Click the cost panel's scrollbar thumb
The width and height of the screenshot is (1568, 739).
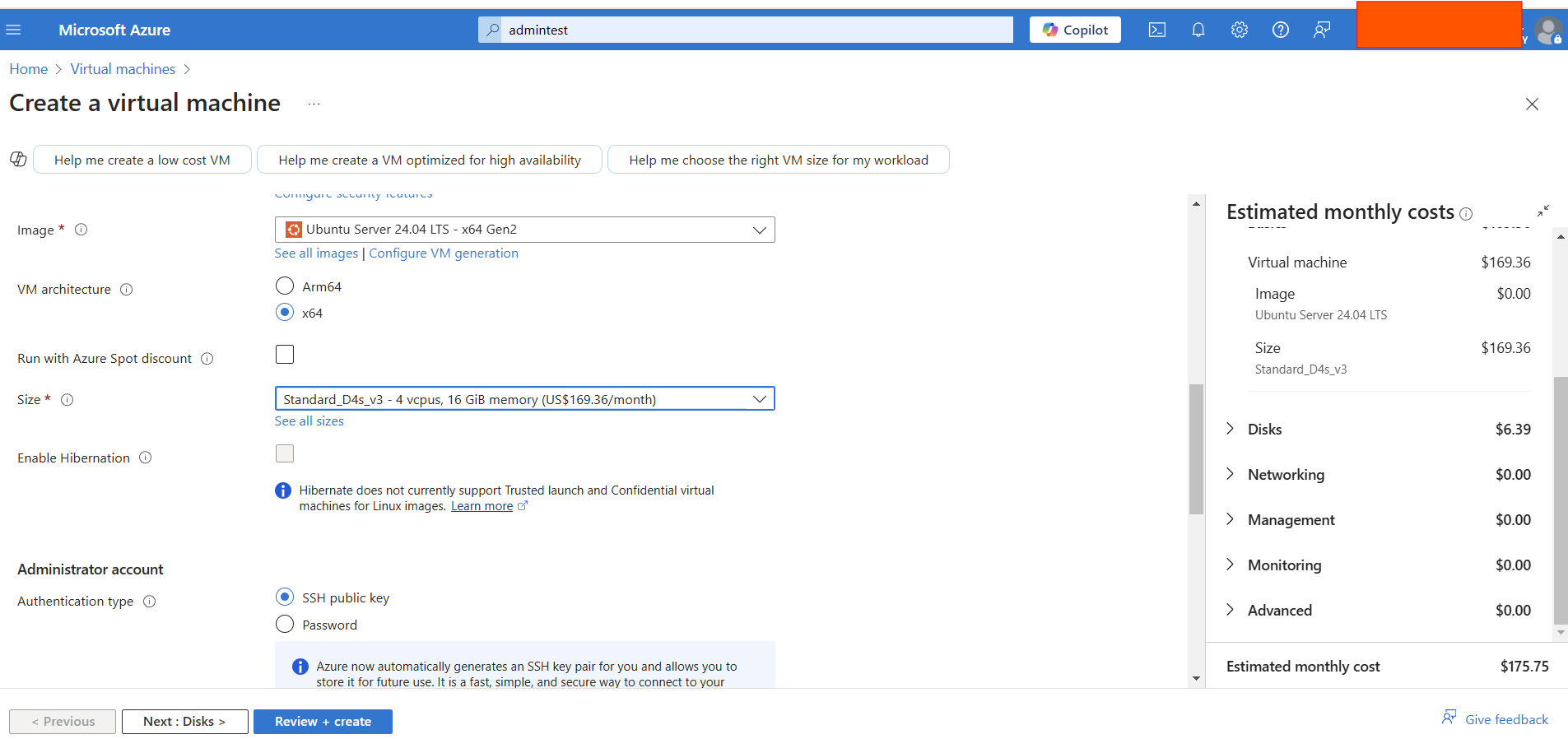tap(1561, 500)
